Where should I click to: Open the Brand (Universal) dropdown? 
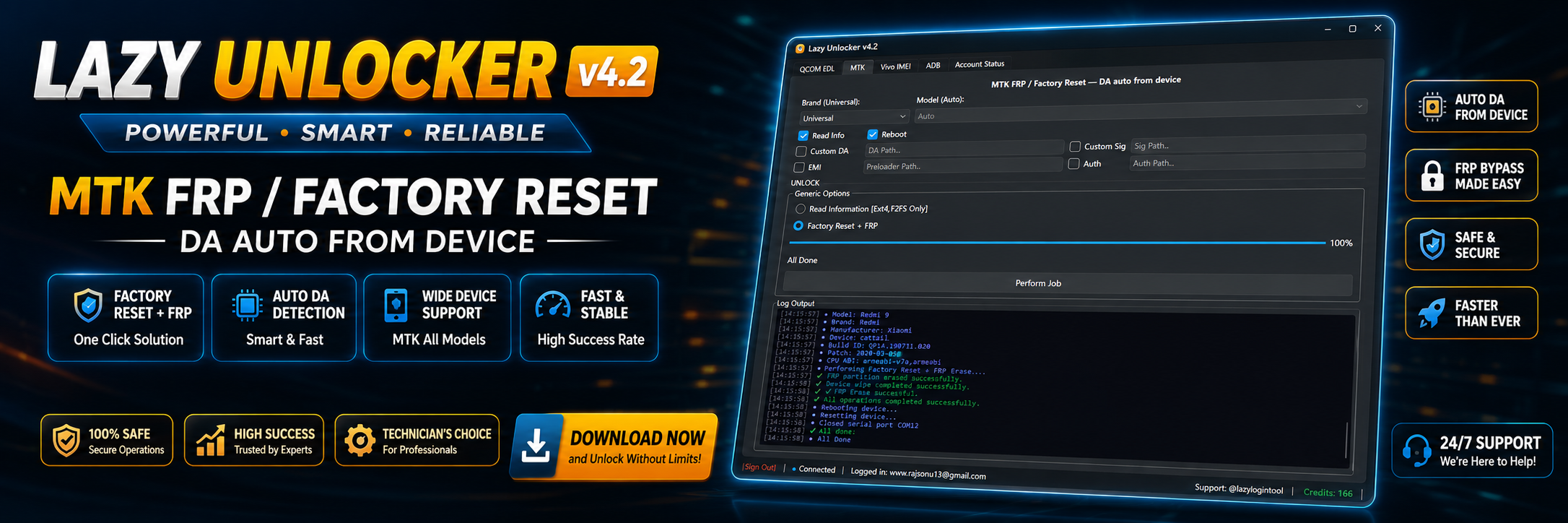854,117
